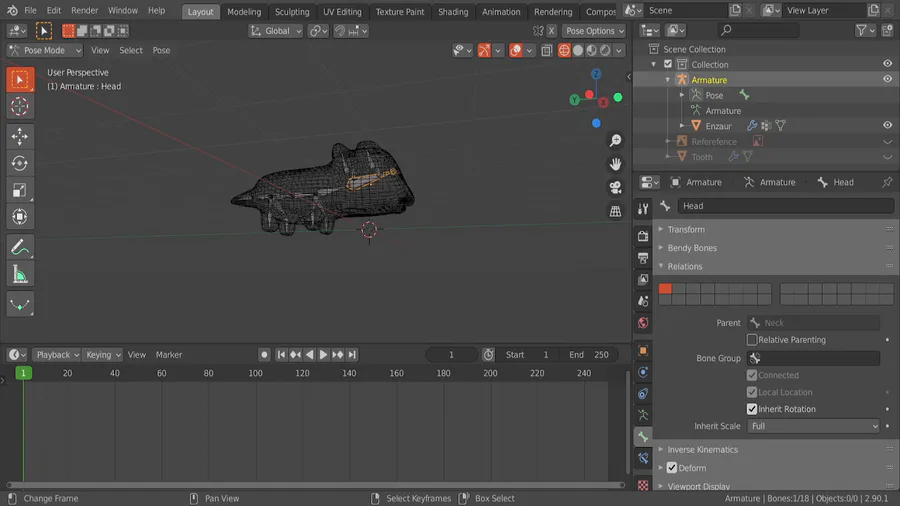Switch to the Sculpting workspace tab
The width and height of the screenshot is (900, 506).
[292, 11]
